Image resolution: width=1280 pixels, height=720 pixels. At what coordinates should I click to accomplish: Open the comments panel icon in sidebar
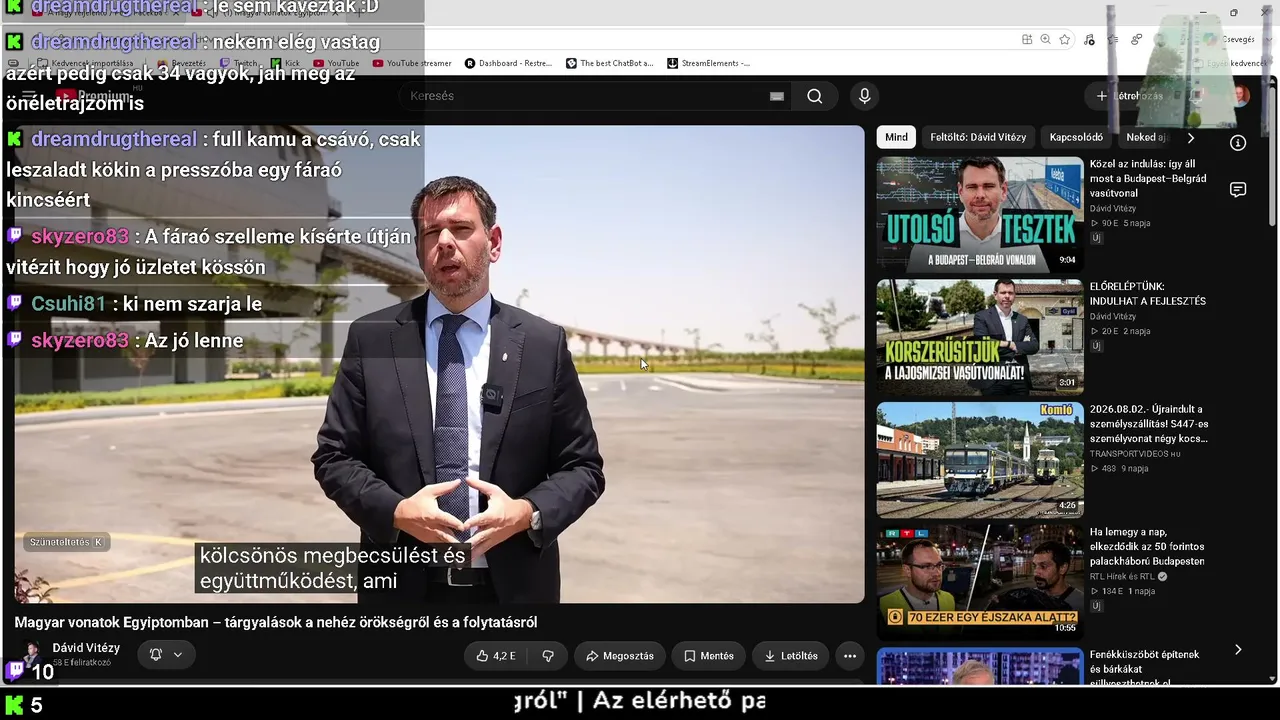tap(1238, 190)
